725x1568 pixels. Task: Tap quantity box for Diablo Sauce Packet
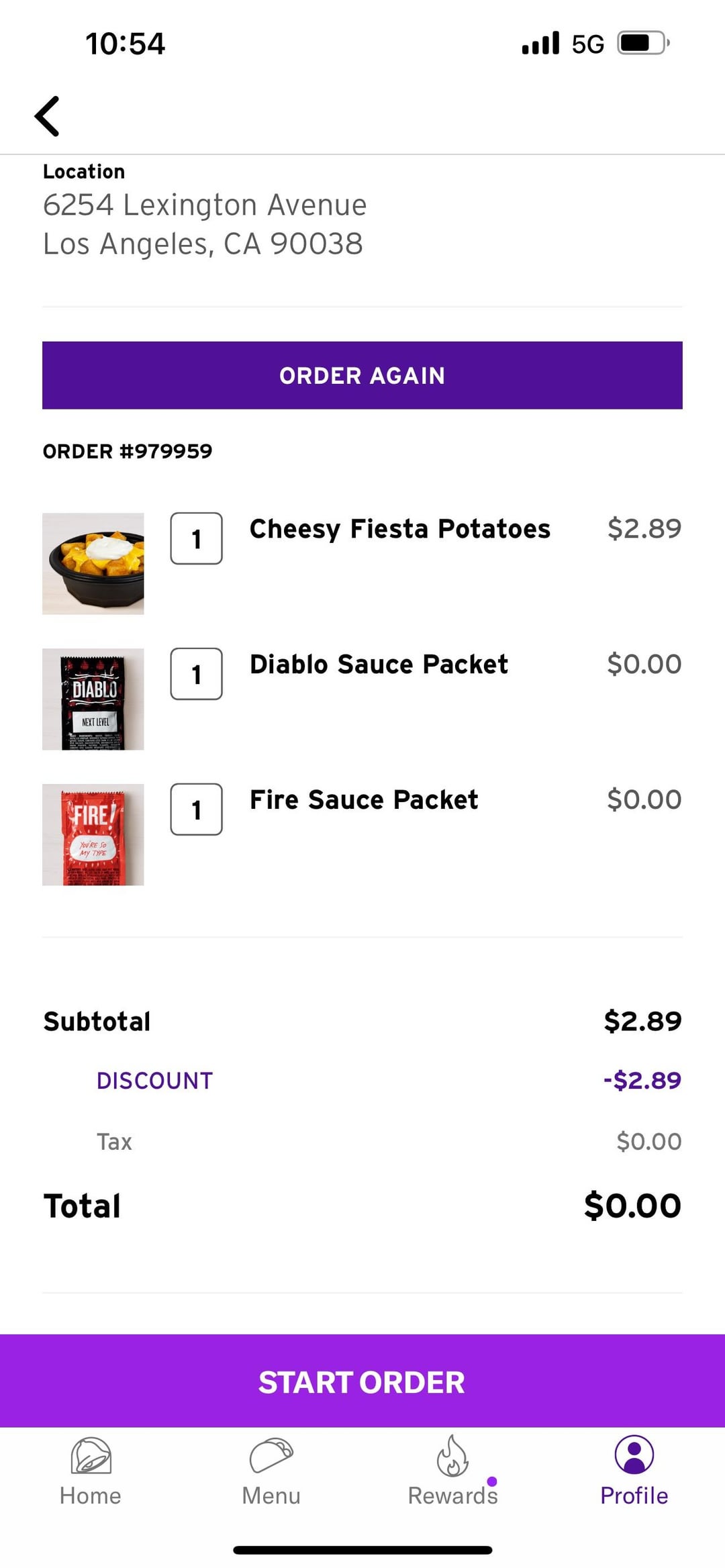pos(197,674)
